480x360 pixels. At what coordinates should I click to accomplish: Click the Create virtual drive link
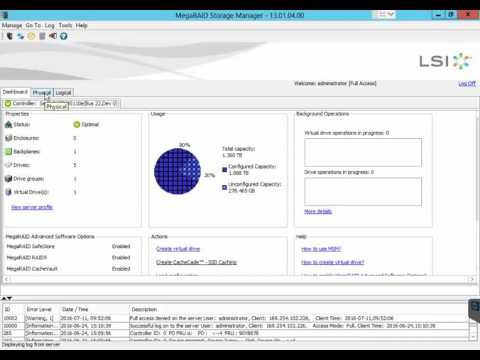coord(178,249)
